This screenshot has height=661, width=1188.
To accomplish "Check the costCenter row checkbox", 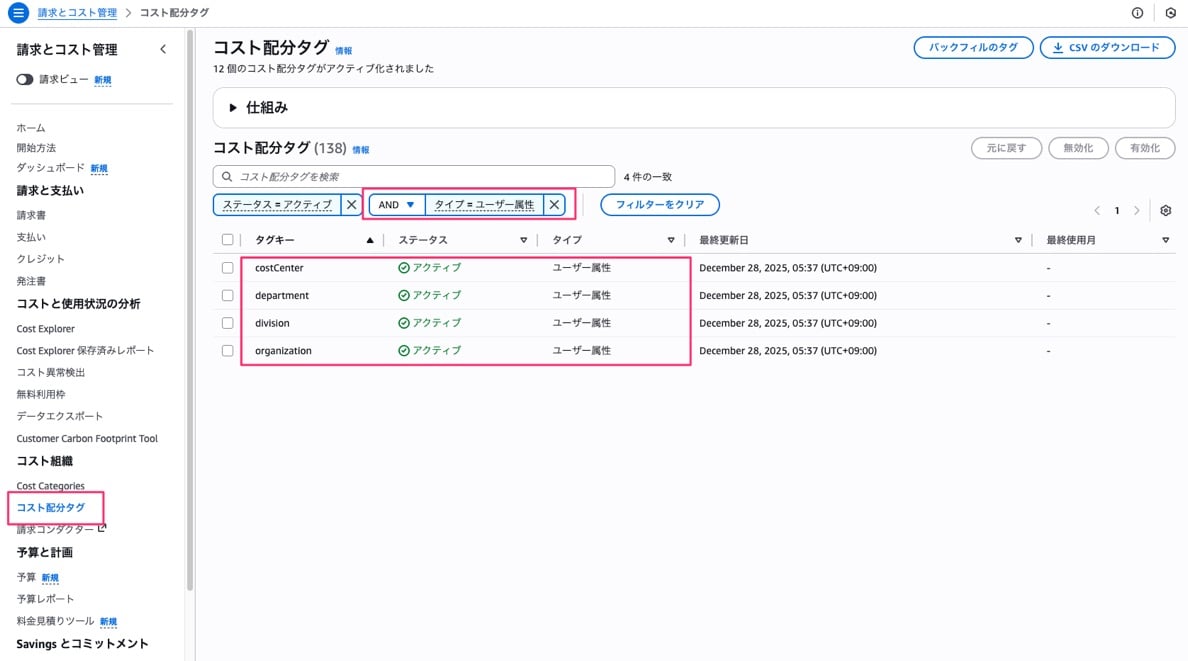I will 228,268.
